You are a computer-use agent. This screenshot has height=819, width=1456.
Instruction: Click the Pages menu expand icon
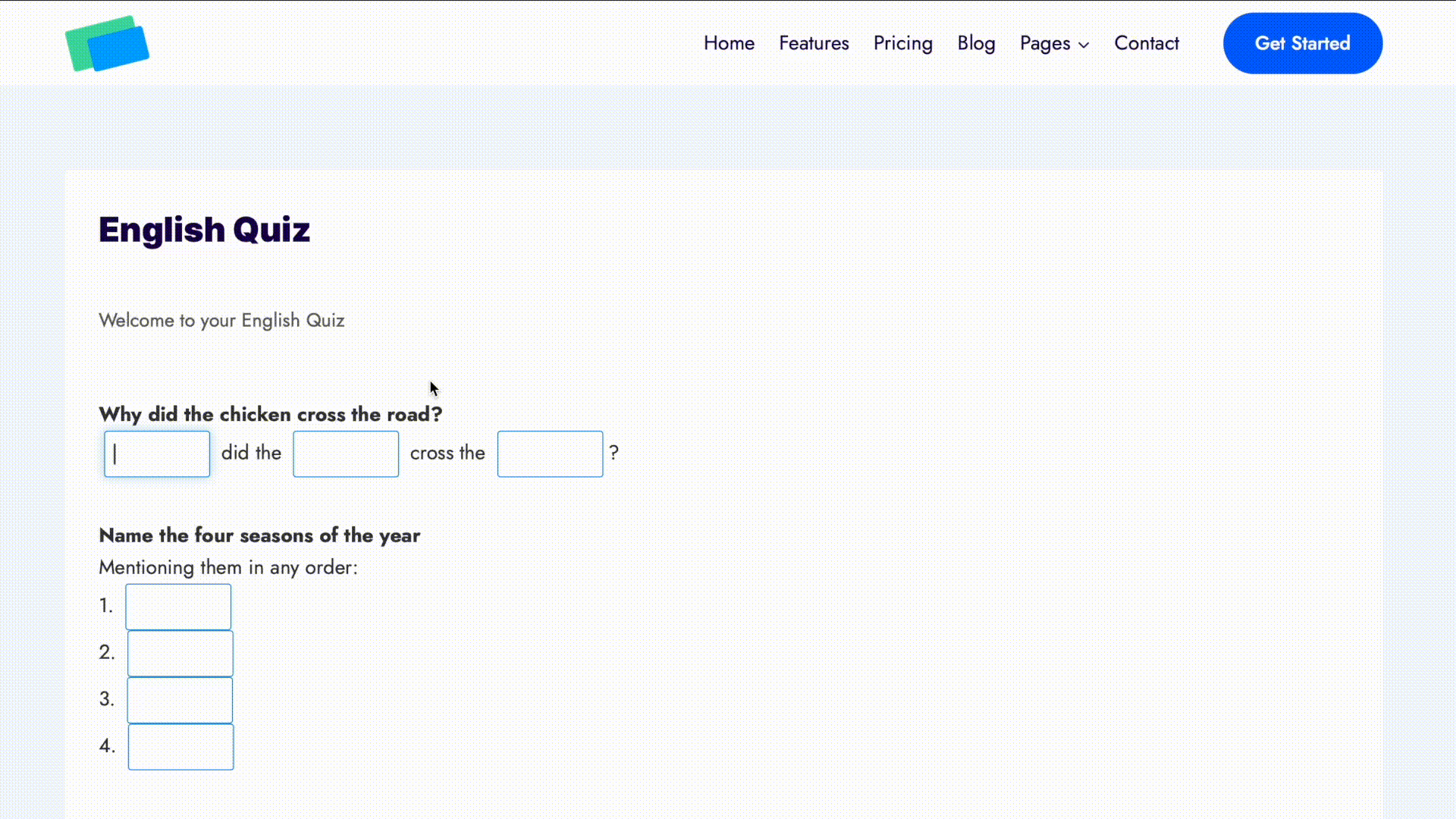1084,44
